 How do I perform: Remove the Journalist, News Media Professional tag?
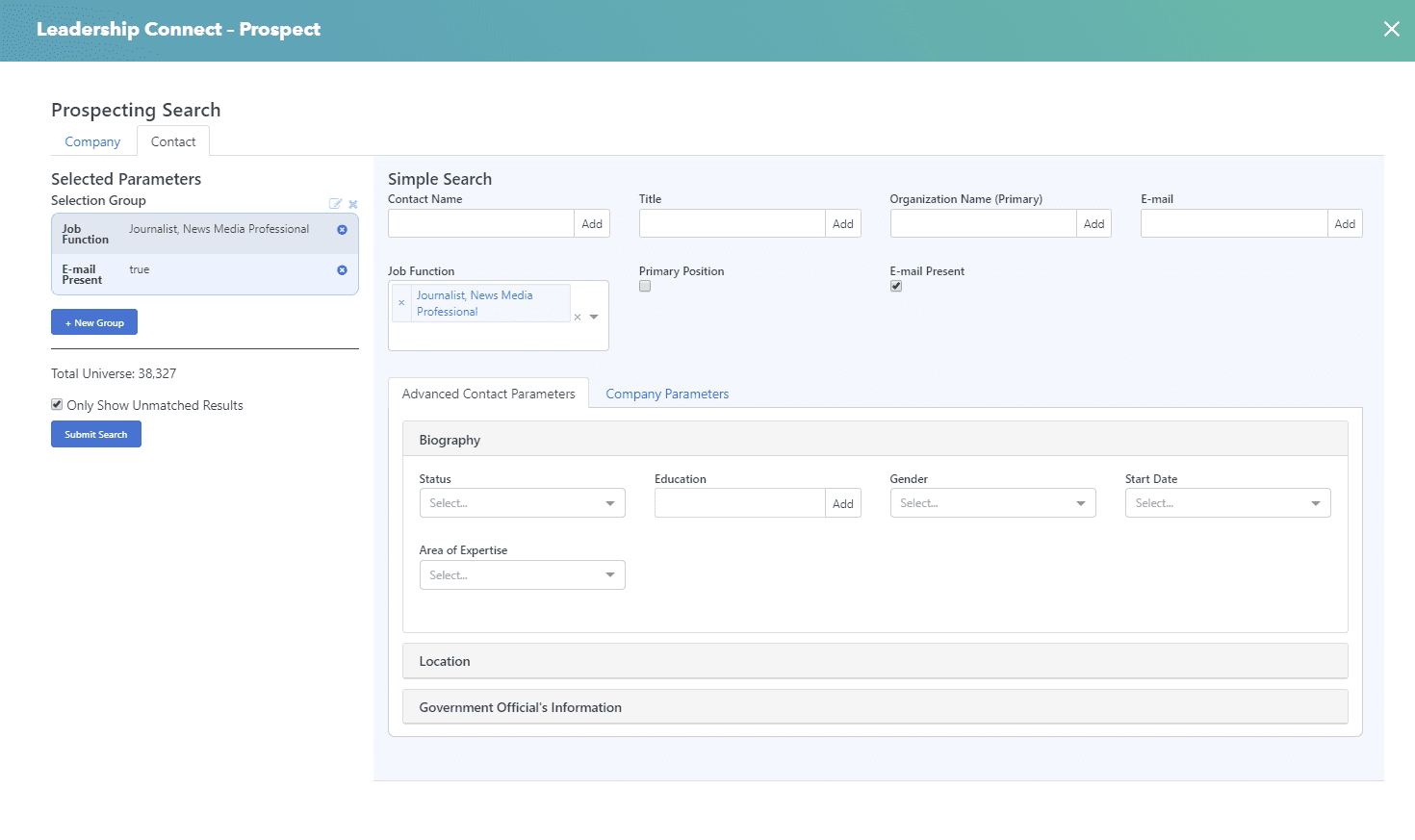coord(401,303)
